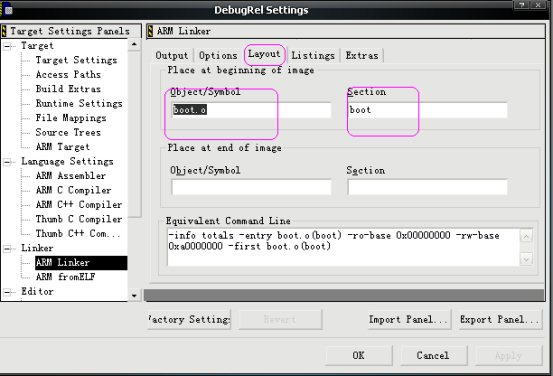Viewport: 553px width, 376px height.
Task: Click Equivalent Command Line text box
Action: click(343, 247)
